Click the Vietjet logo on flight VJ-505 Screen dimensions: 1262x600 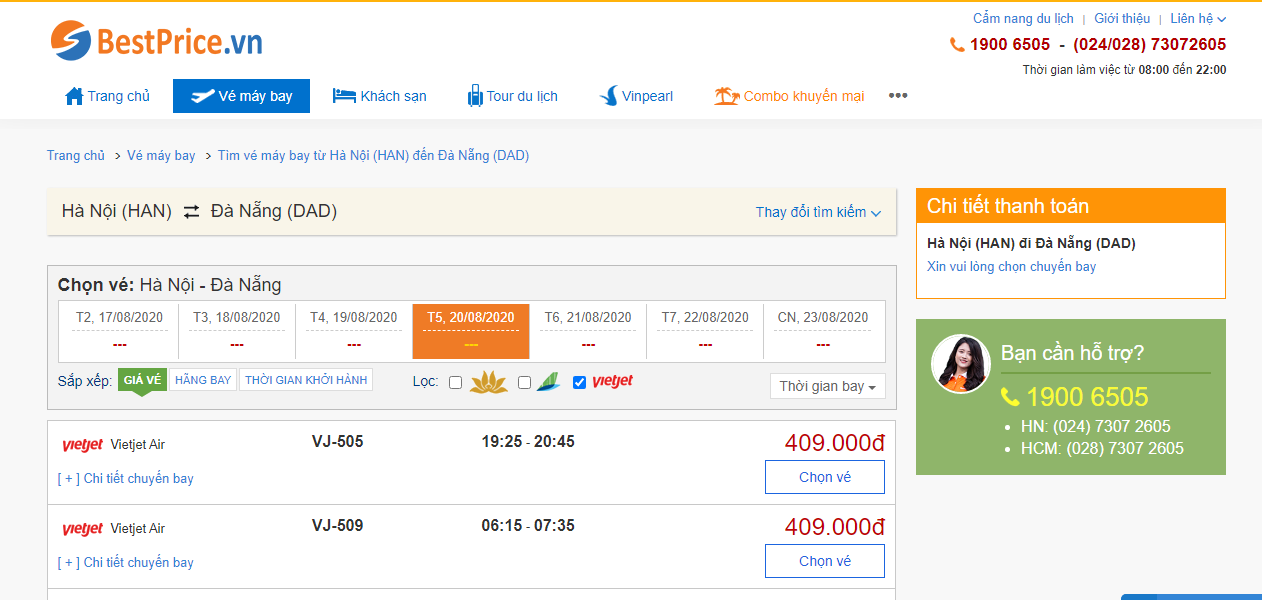coord(82,445)
